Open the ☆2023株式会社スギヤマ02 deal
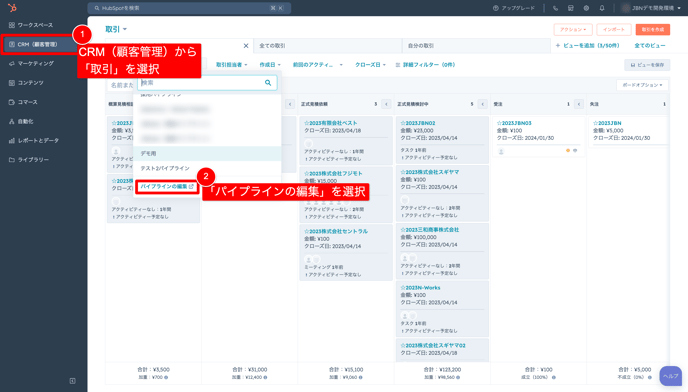 click(433, 346)
